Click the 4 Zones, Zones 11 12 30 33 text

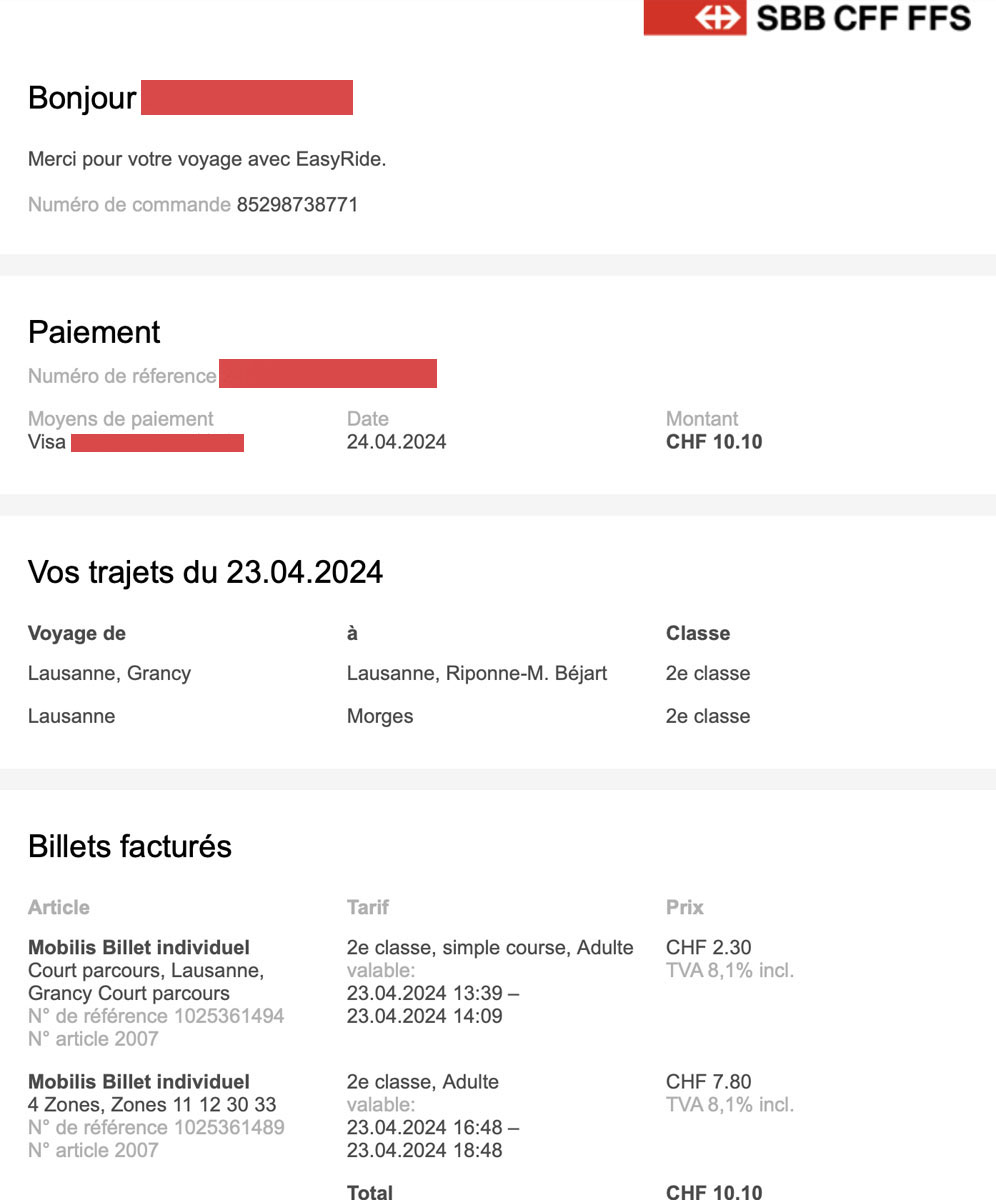click(152, 1104)
